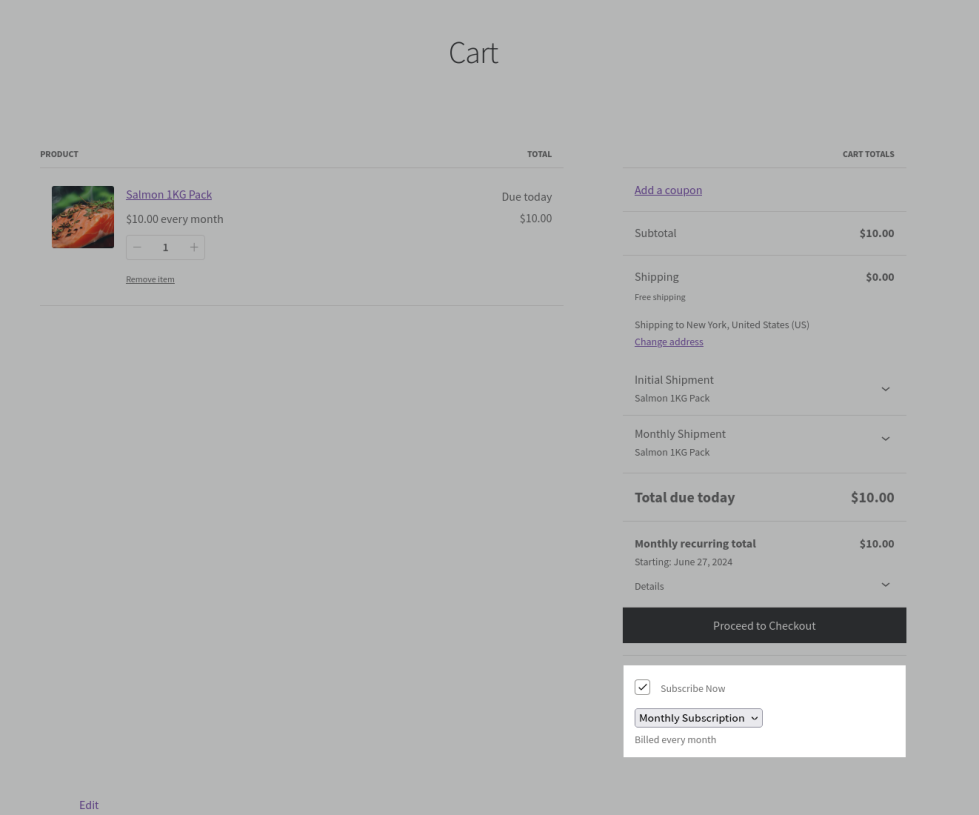Expand Monthly Shipment chevron arrow
The width and height of the screenshot is (979, 815).
[885, 439]
